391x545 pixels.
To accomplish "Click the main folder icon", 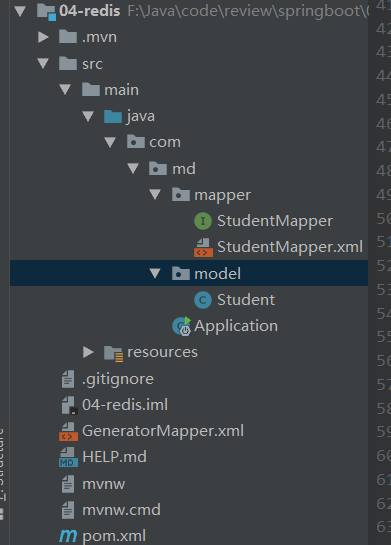I will (91, 89).
